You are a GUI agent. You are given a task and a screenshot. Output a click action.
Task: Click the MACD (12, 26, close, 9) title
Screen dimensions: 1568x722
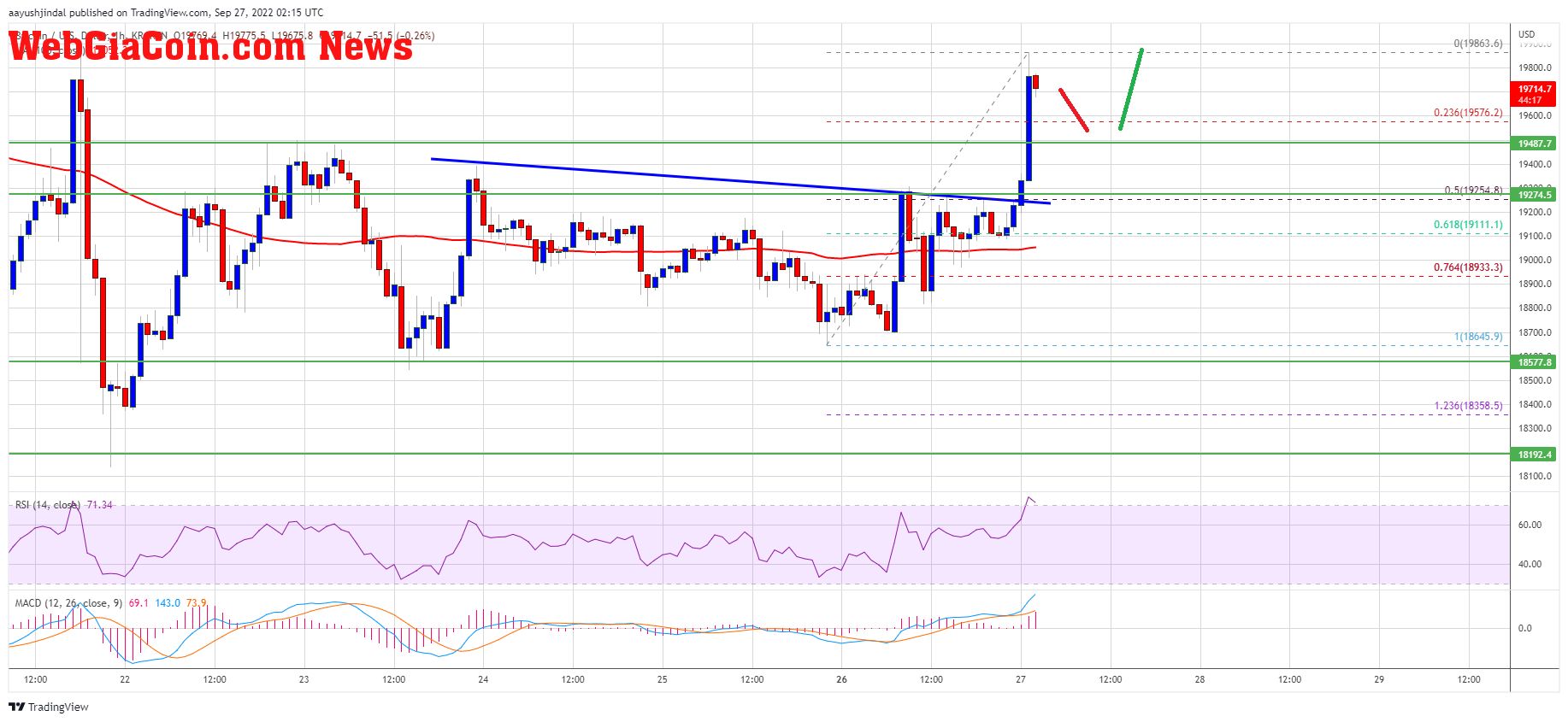click(x=68, y=603)
